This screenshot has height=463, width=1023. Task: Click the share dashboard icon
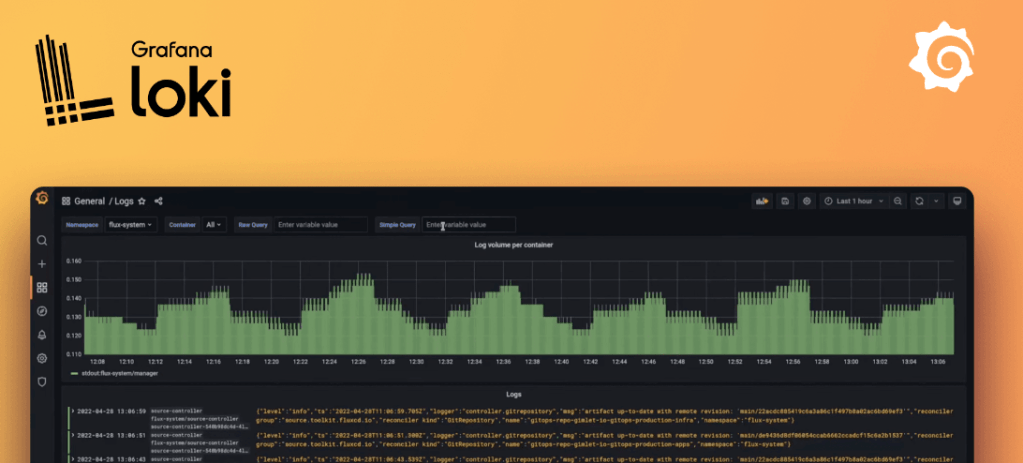pyautogui.click(x=159, y=202)
